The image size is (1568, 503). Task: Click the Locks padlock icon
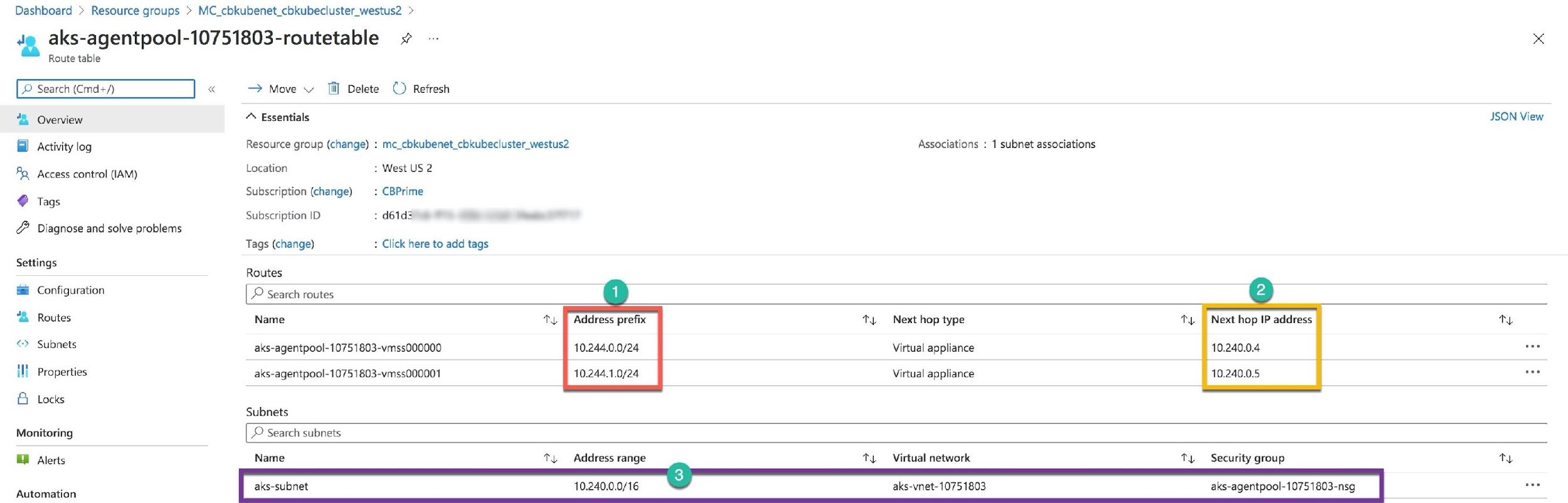[23, 398]
